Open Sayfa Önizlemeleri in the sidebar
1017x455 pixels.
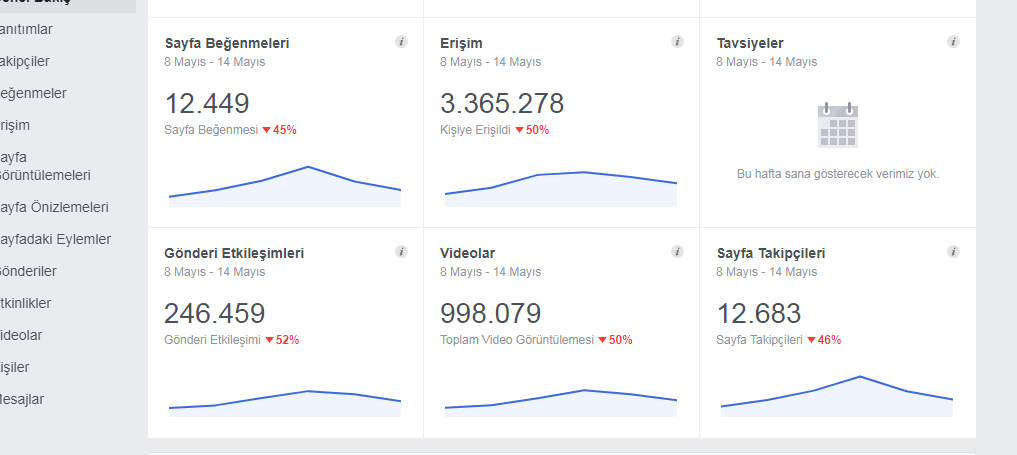(x=54, y=207)
